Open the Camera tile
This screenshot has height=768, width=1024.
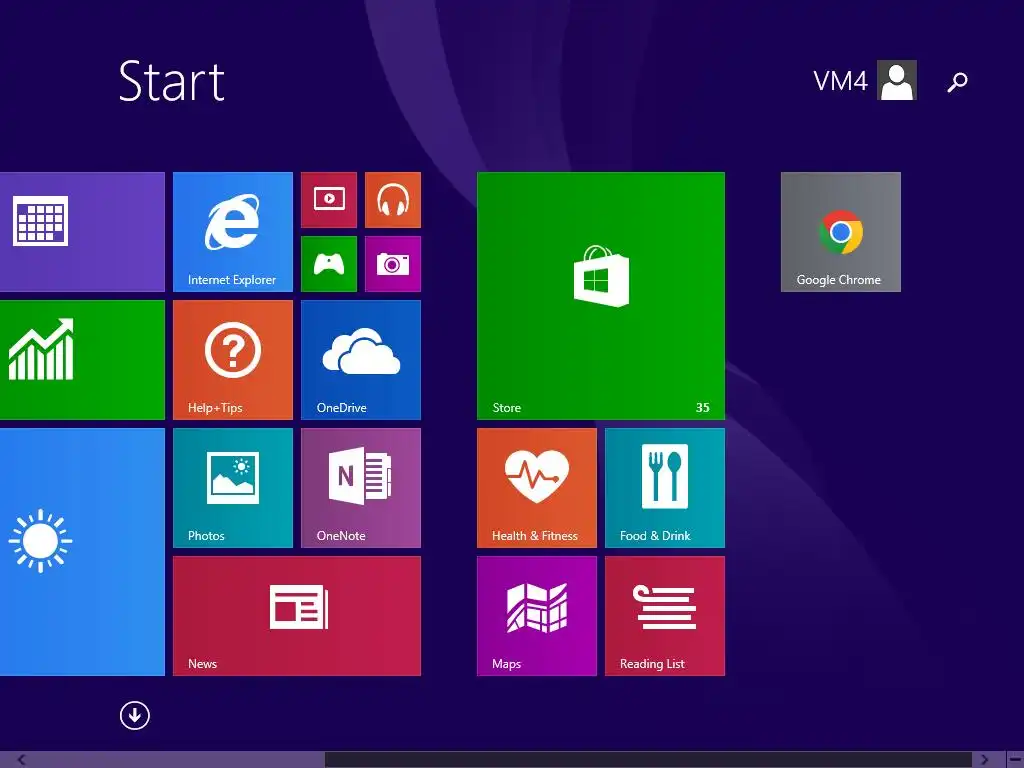pyautogui.click(x=392, y=264)
